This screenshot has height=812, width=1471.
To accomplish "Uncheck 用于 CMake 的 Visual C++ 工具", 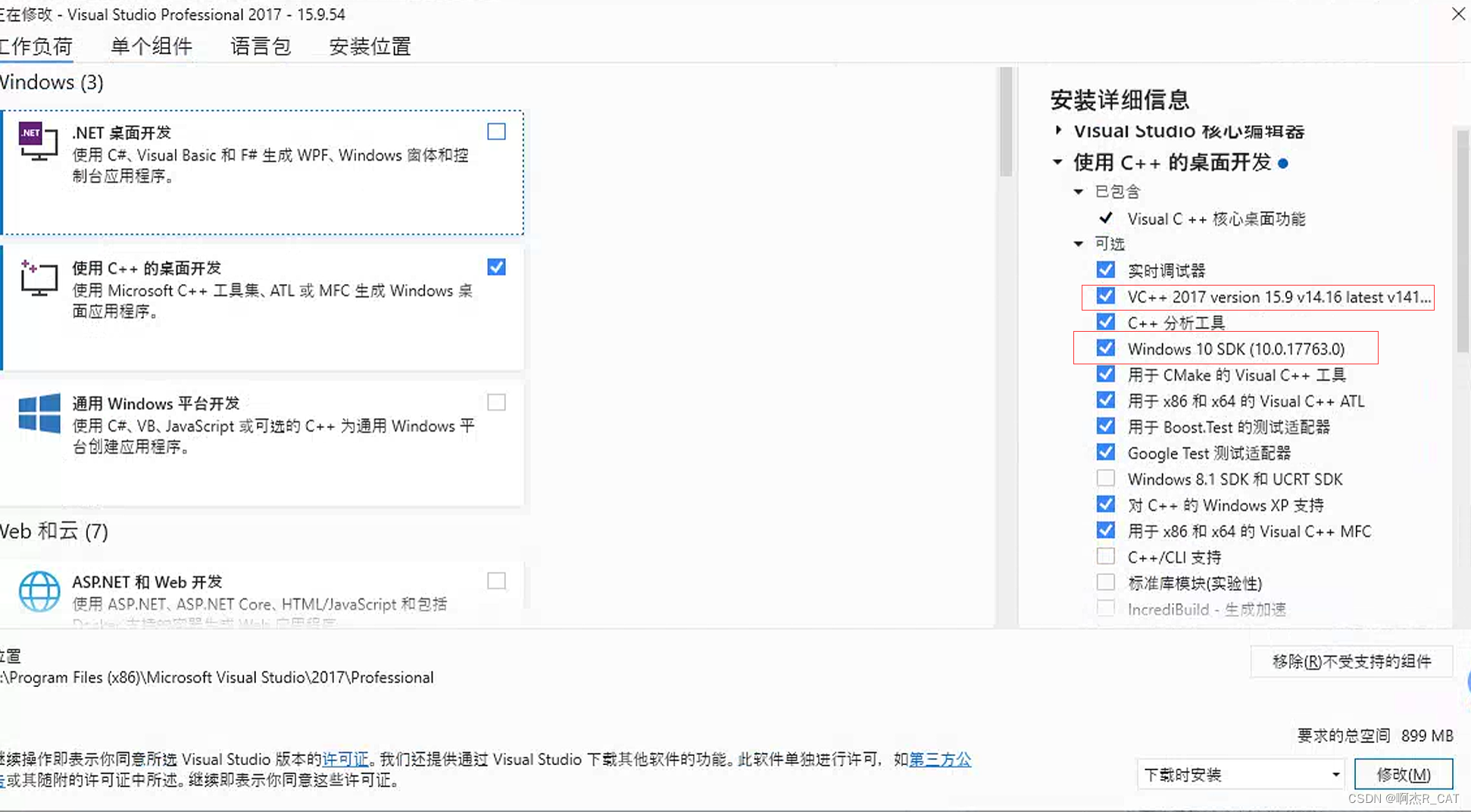I will (1105, 374).
